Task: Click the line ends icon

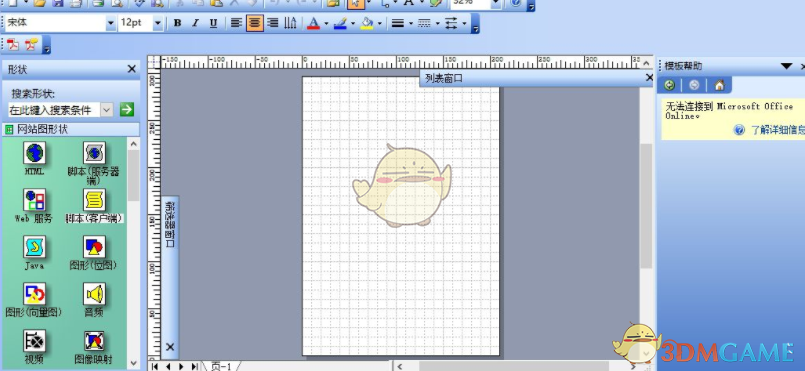Action: [x=451, y=23]
